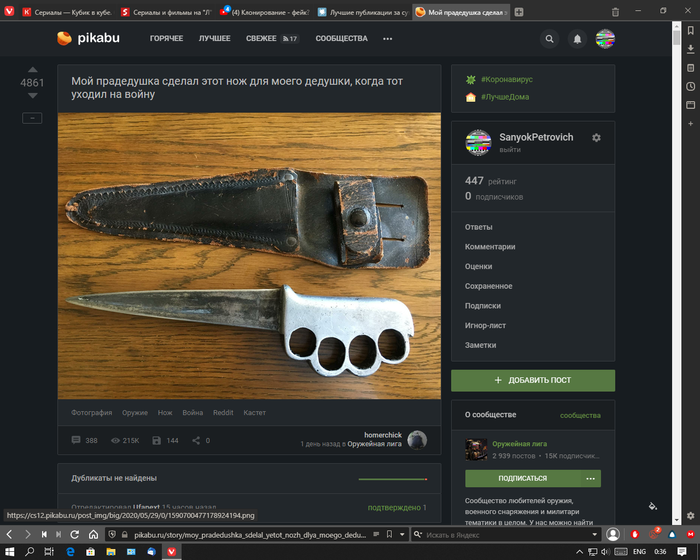Open Игнор-лист in profile menu
The height and width of the screenshot is (560, 700).
485,325
